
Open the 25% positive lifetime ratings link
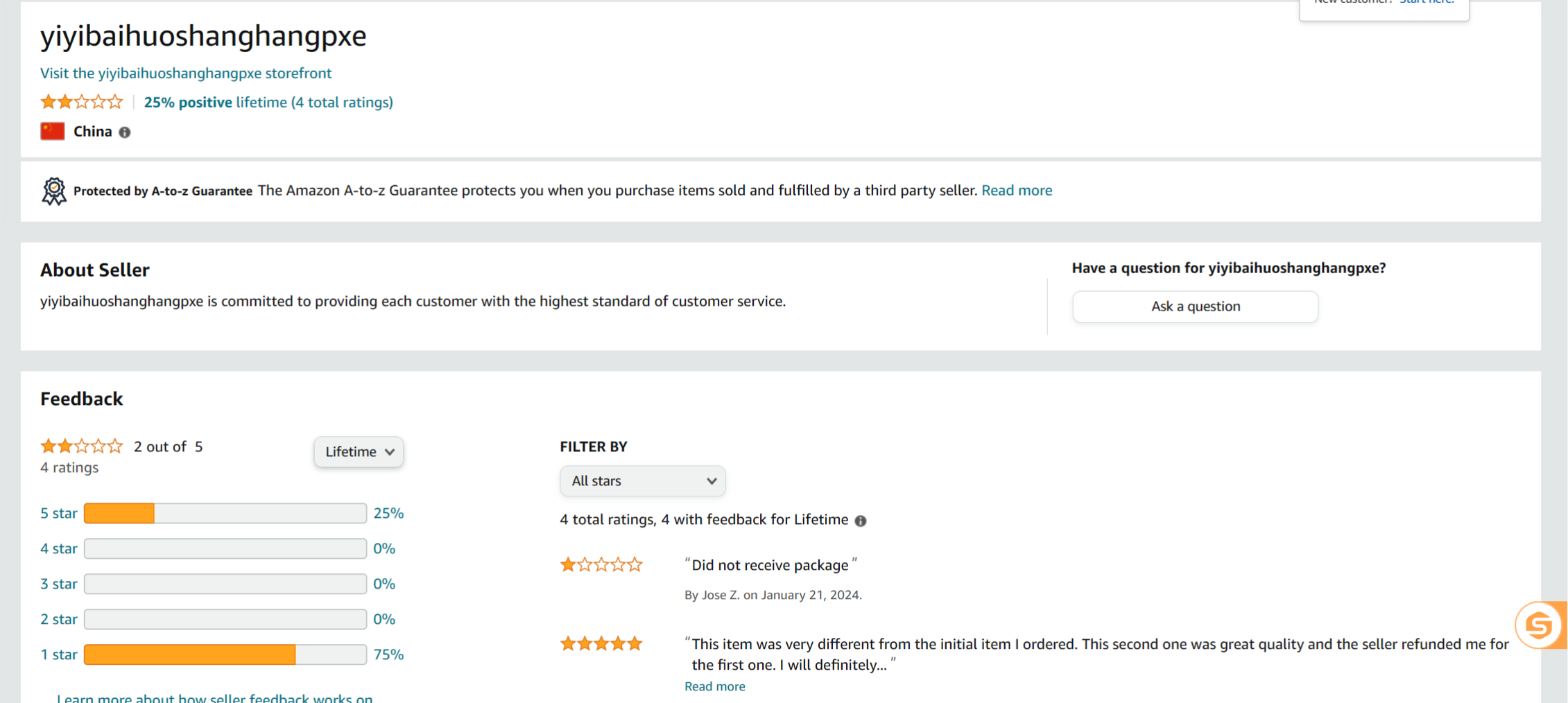(268, 103)
